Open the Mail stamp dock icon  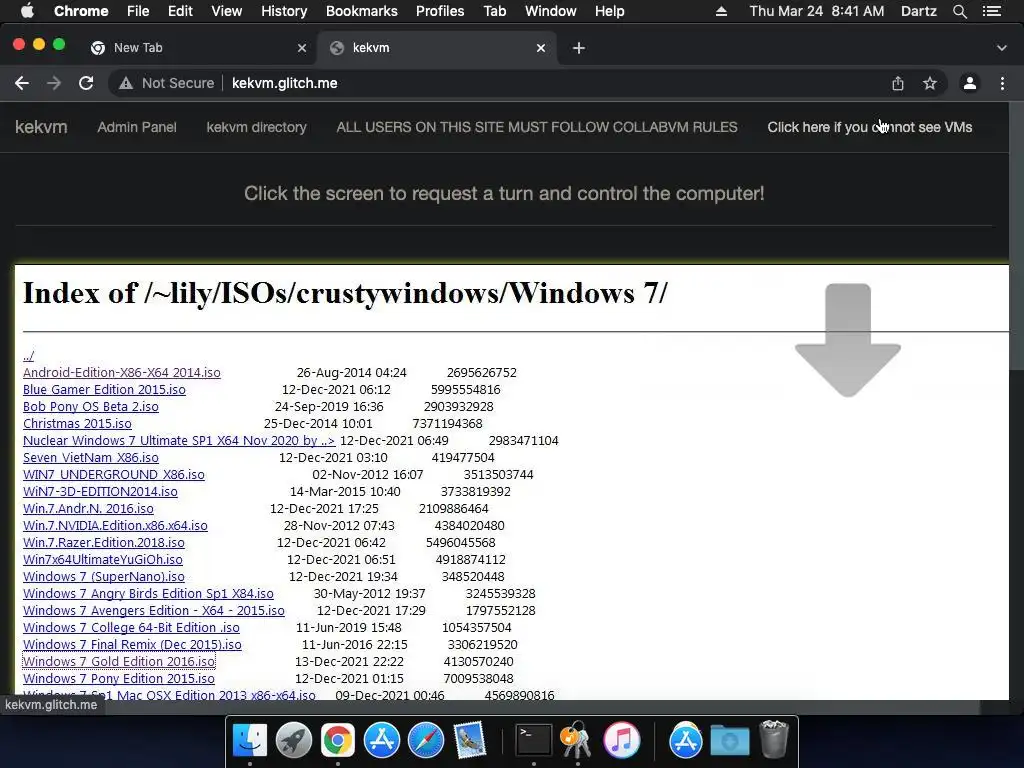pos(470,741)
